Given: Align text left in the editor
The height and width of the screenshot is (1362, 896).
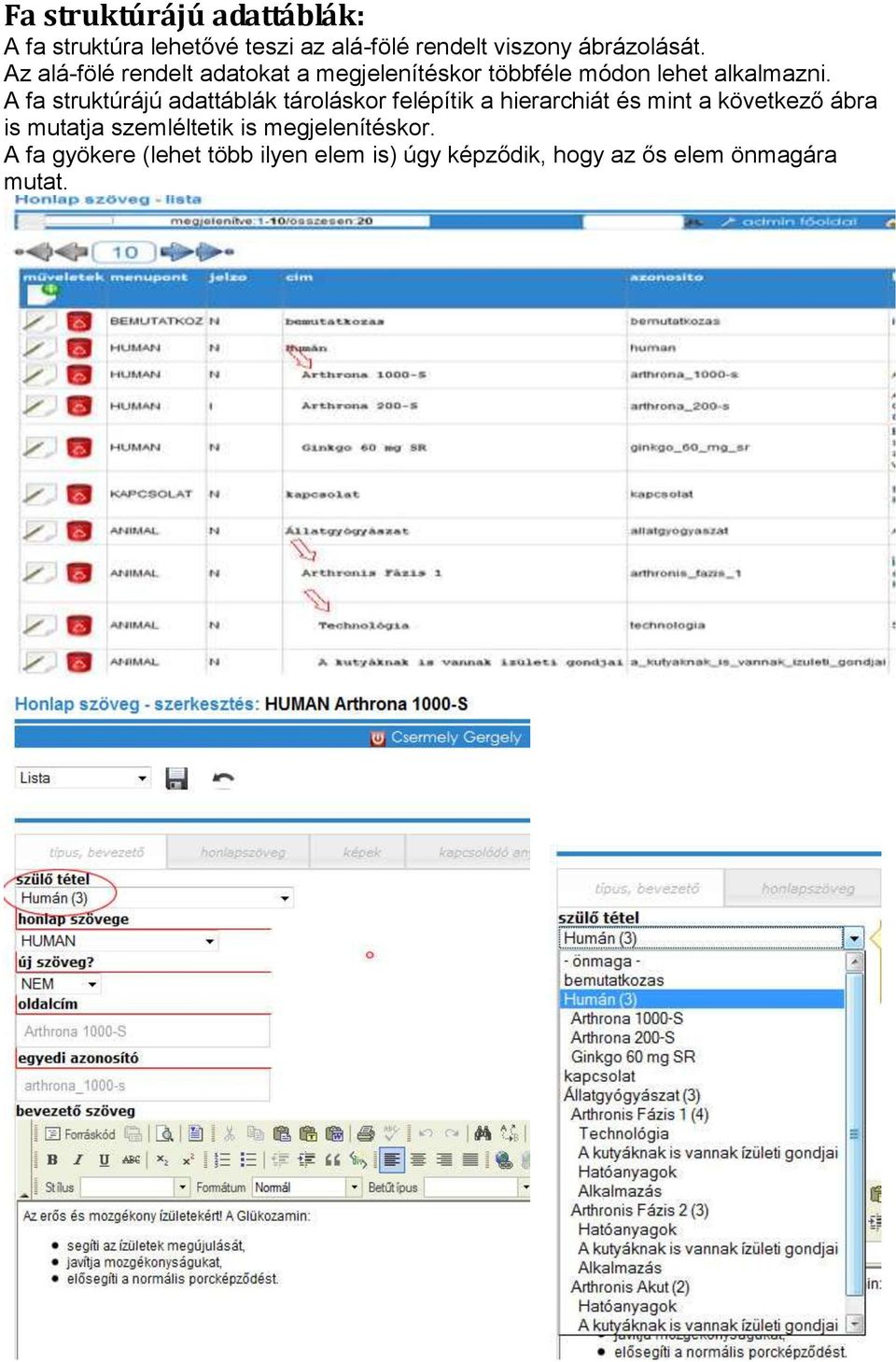Looking at the screenshot, I should tap(392, 1159).
